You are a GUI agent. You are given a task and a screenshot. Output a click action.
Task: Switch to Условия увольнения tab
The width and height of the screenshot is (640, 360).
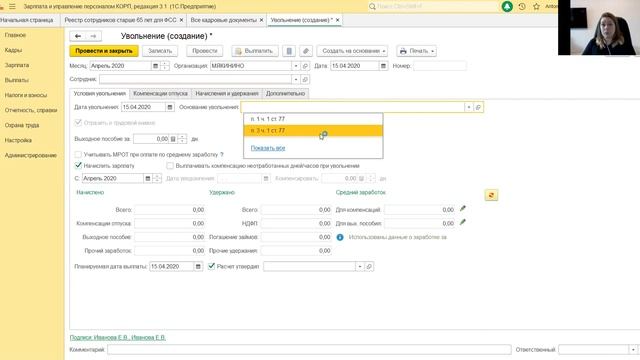click(x=99, y=93)
